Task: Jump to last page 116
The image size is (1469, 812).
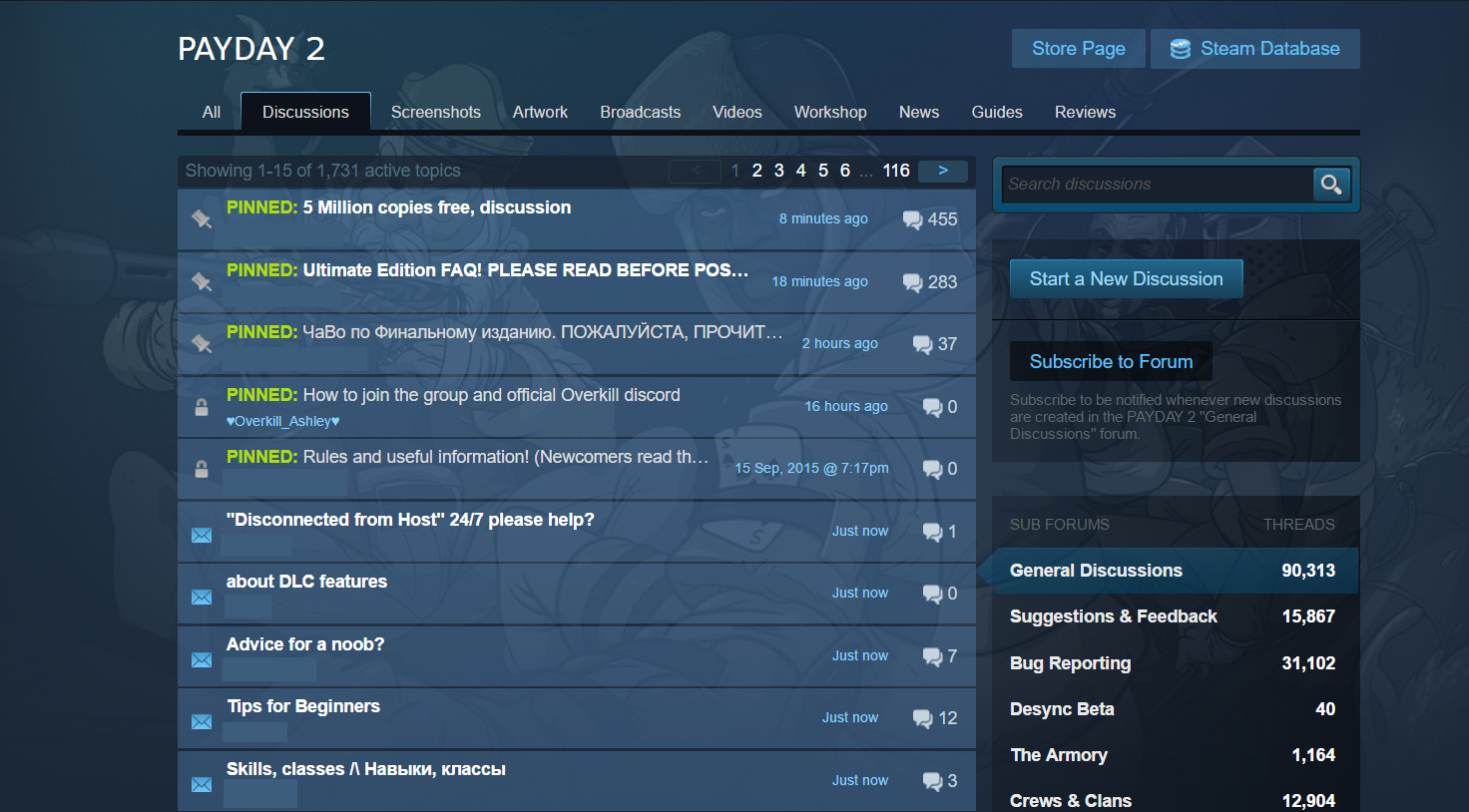Action: coord(896,171)
